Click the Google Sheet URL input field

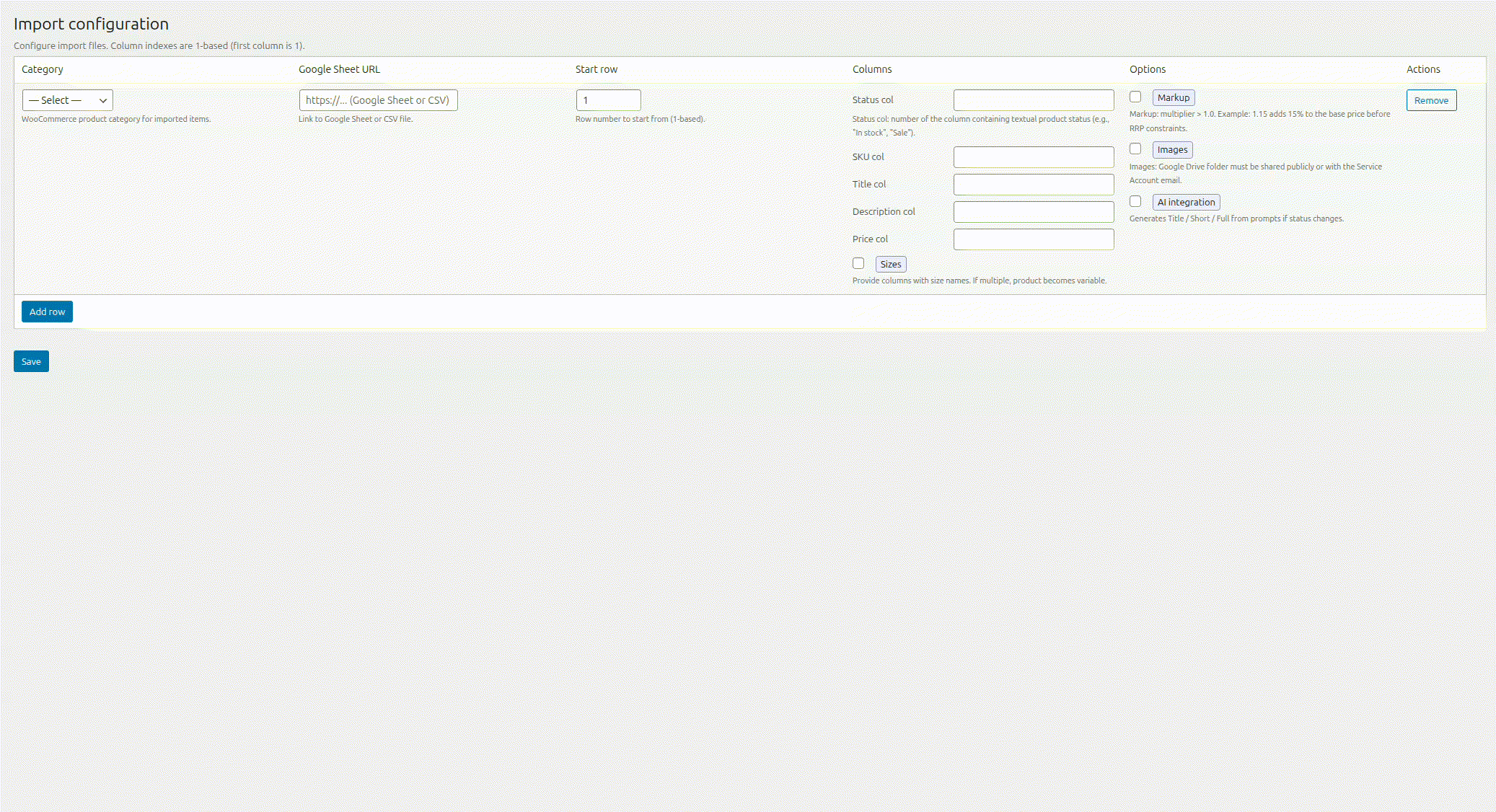click(x=378, y=100)
